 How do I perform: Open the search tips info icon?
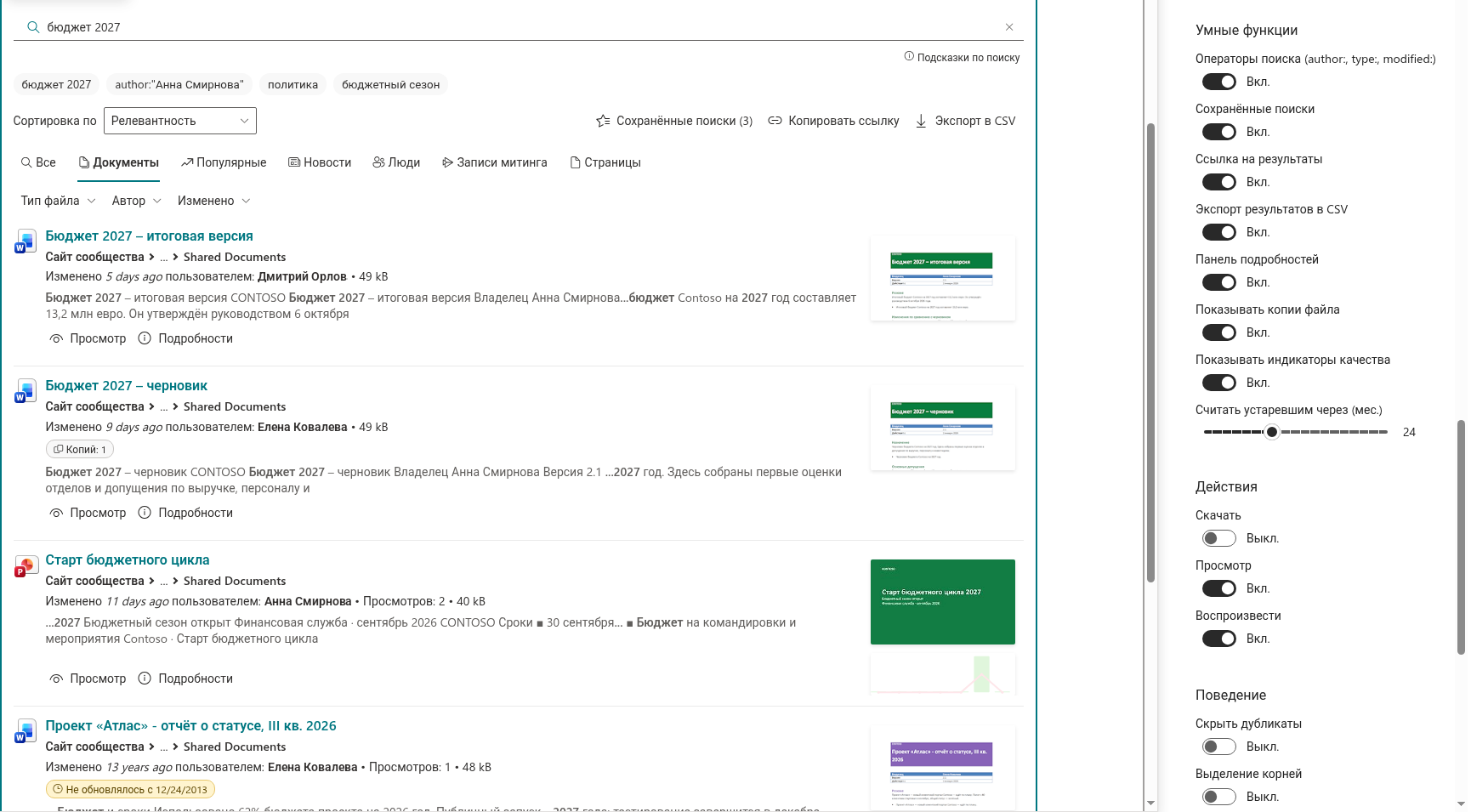(909, 57)
